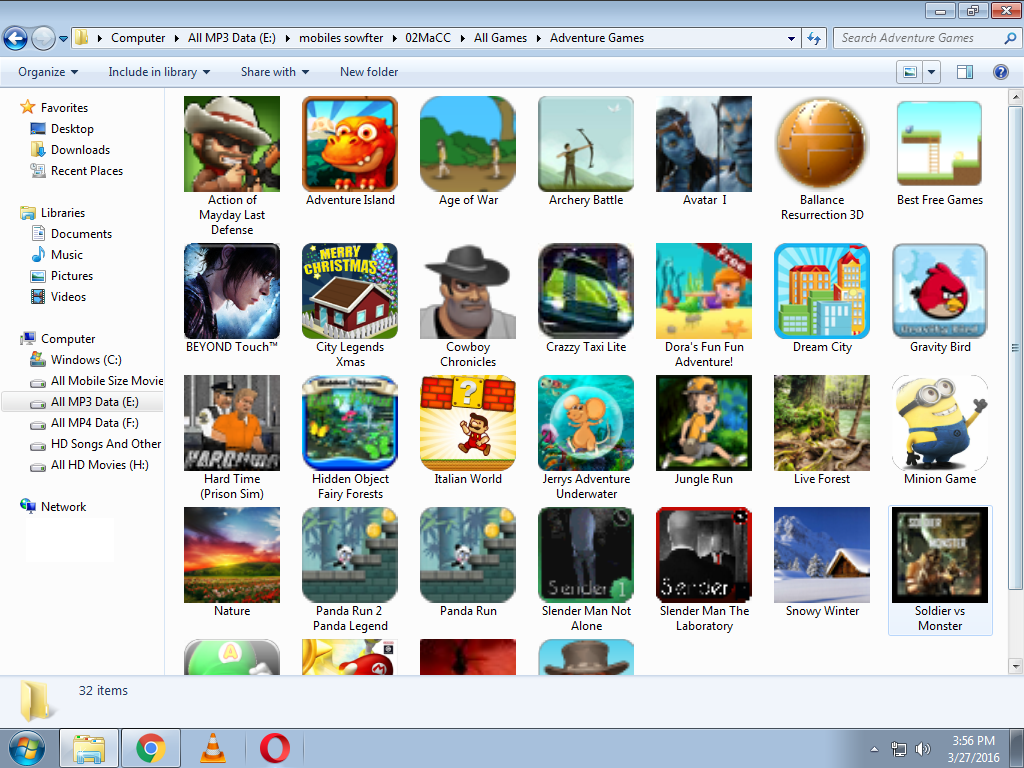Image resolution: width=1024 pixels, height=768 pixels.
Task: Select the Soldier vs Monster icon
Action: click(940, 554)
